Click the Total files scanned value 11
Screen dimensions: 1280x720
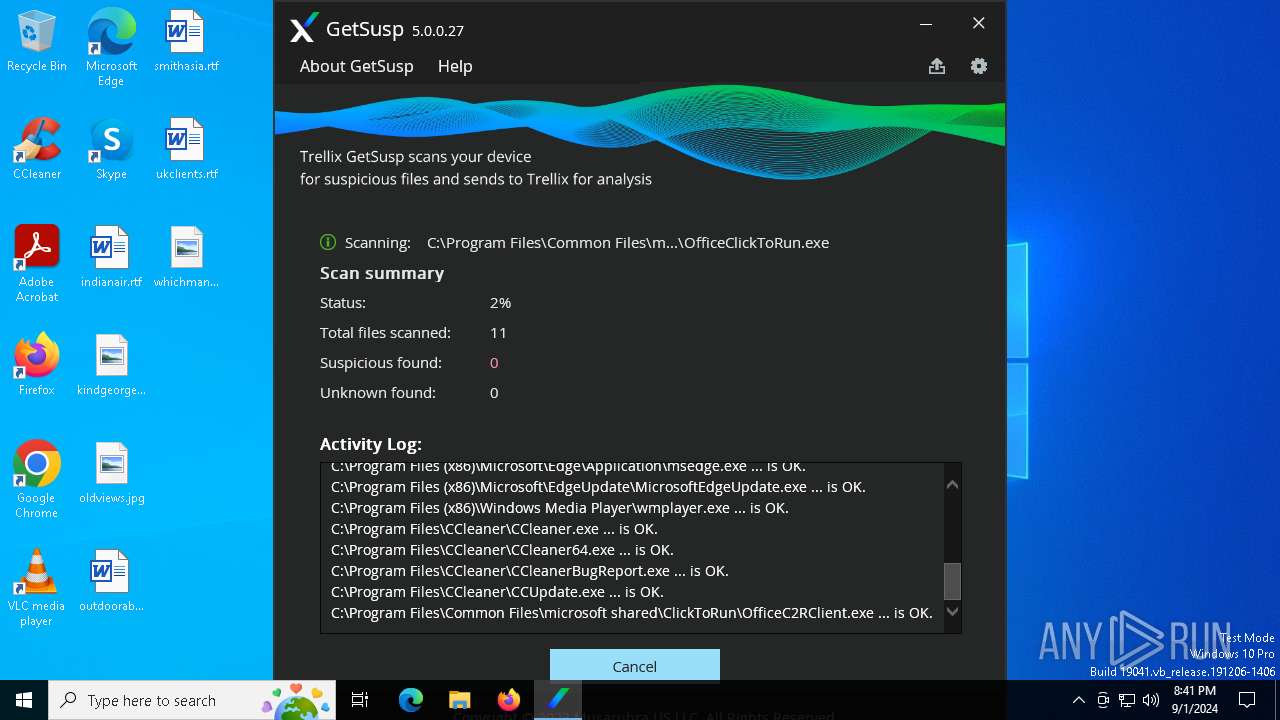498,332
